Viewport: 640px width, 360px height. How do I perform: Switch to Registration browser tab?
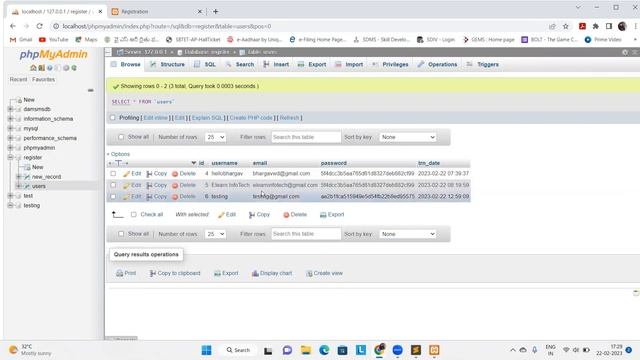(x=157, y=11)
